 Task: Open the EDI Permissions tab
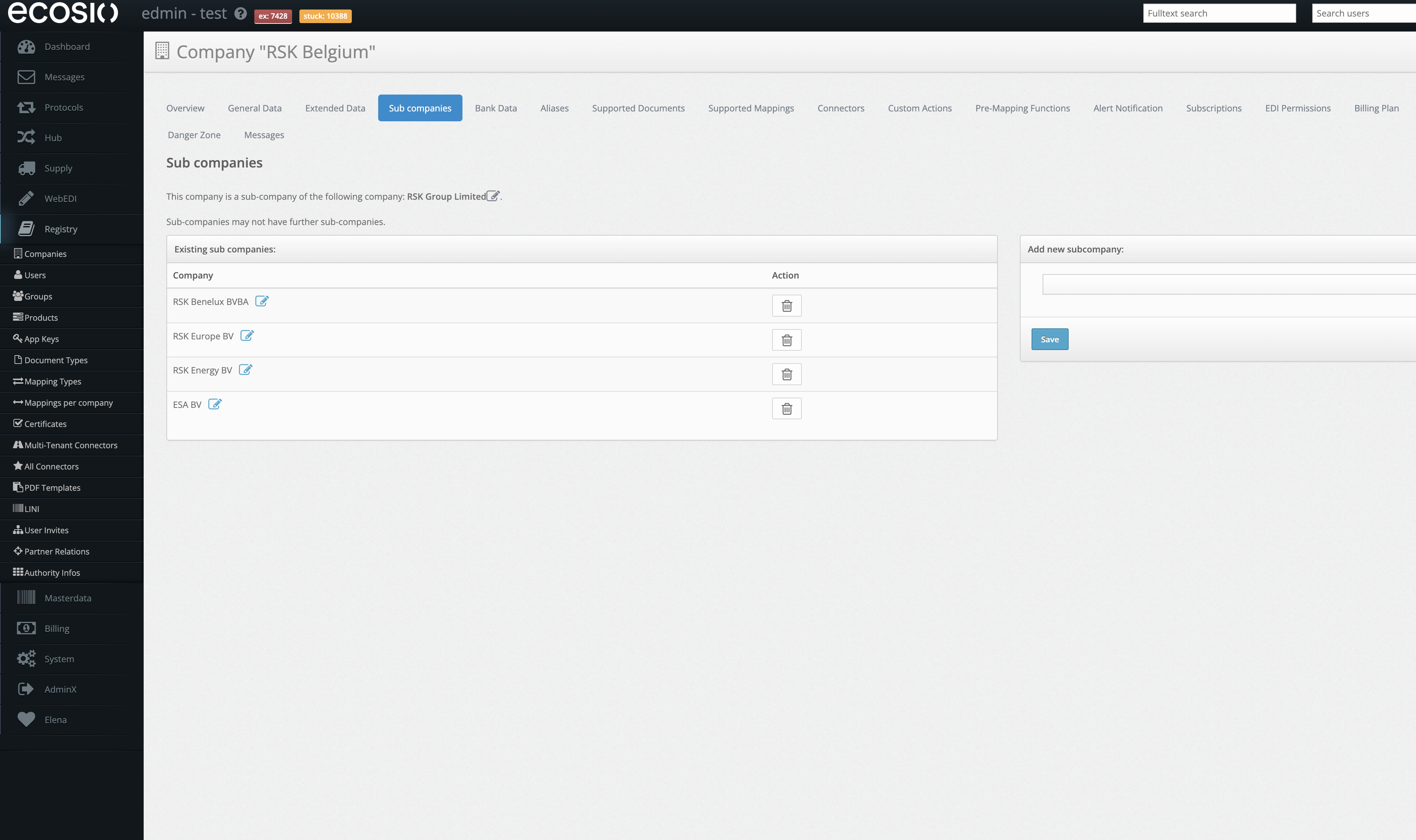coord(1298,108)
